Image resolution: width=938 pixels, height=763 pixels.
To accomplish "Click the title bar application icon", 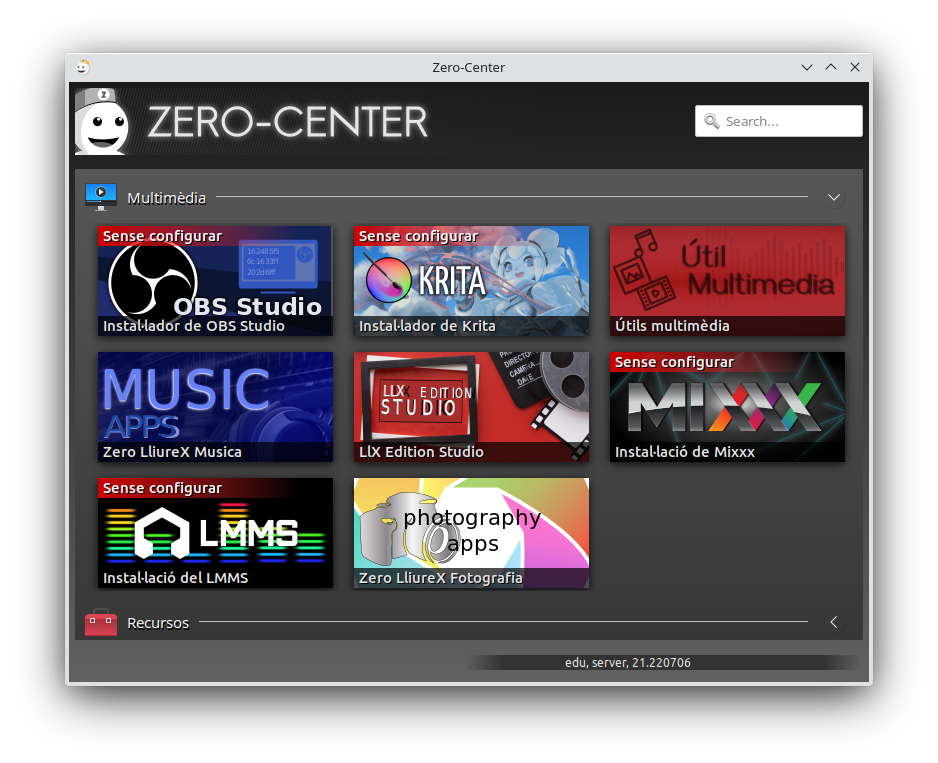I will [x=83, y=67].
